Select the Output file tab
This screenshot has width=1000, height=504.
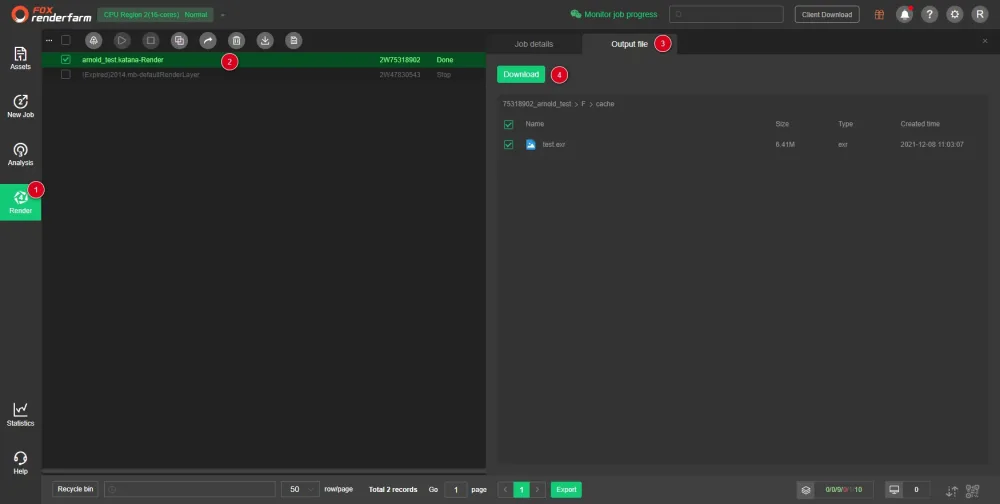(x=629, y=44)
